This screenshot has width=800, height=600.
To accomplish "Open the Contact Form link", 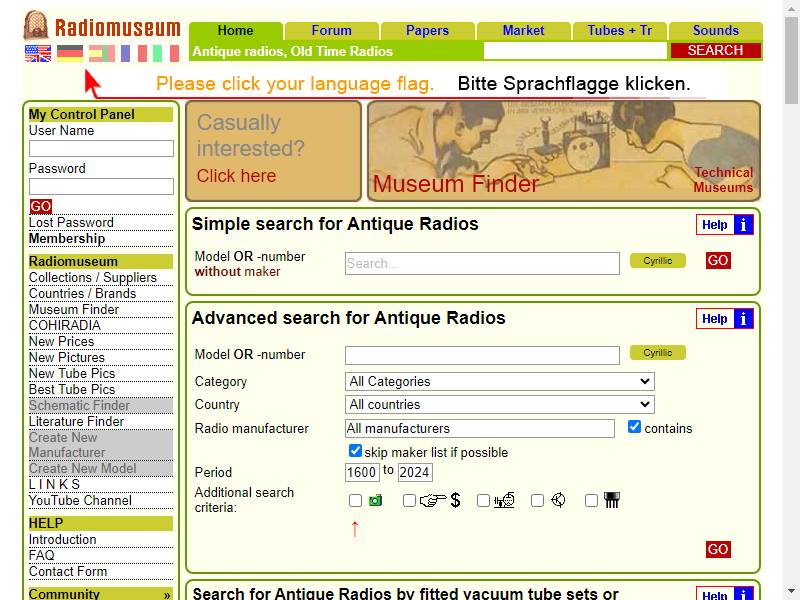I will click(x=68, y=571).
